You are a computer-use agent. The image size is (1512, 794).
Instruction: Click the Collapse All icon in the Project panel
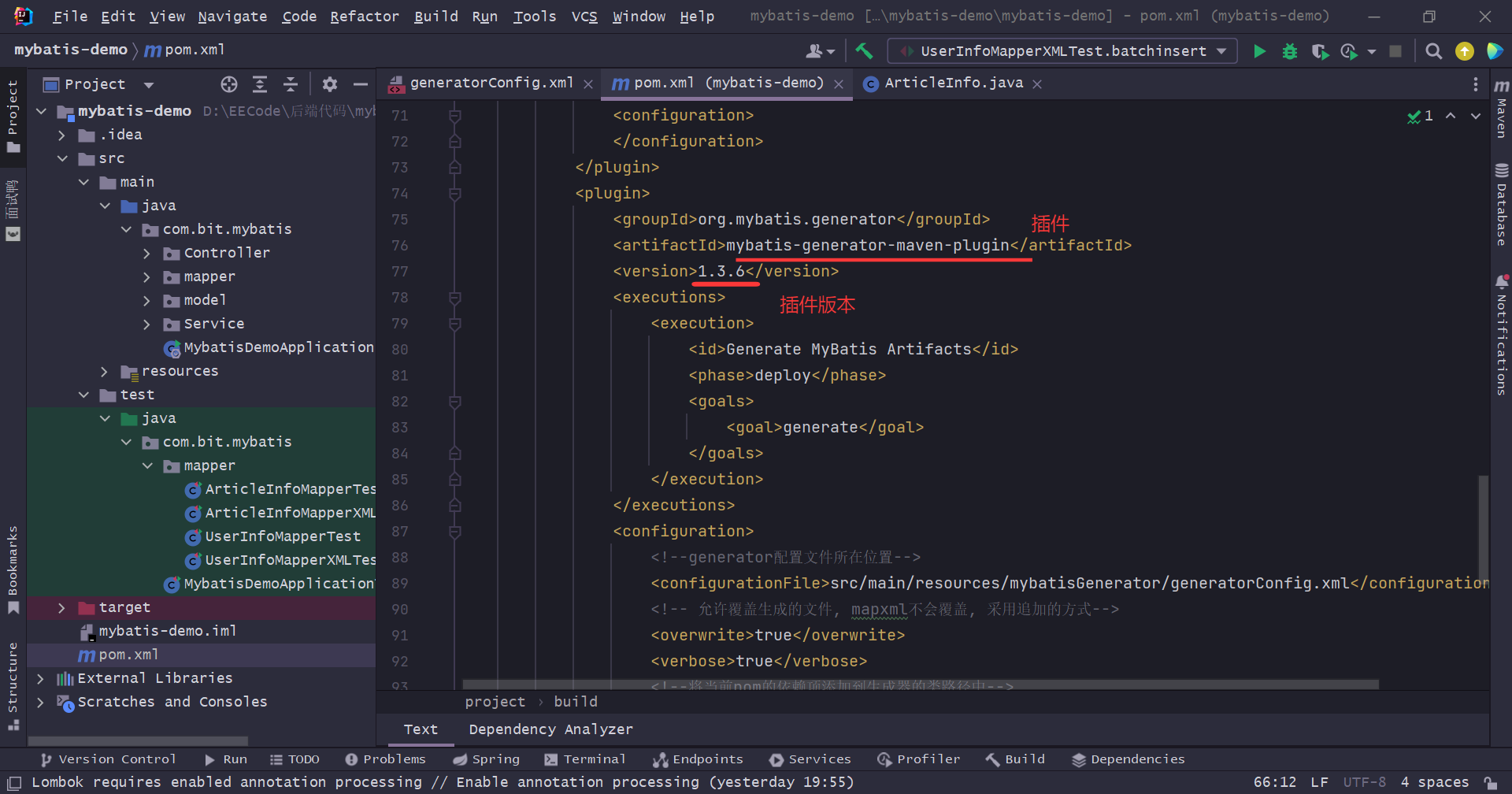point(291,84)
